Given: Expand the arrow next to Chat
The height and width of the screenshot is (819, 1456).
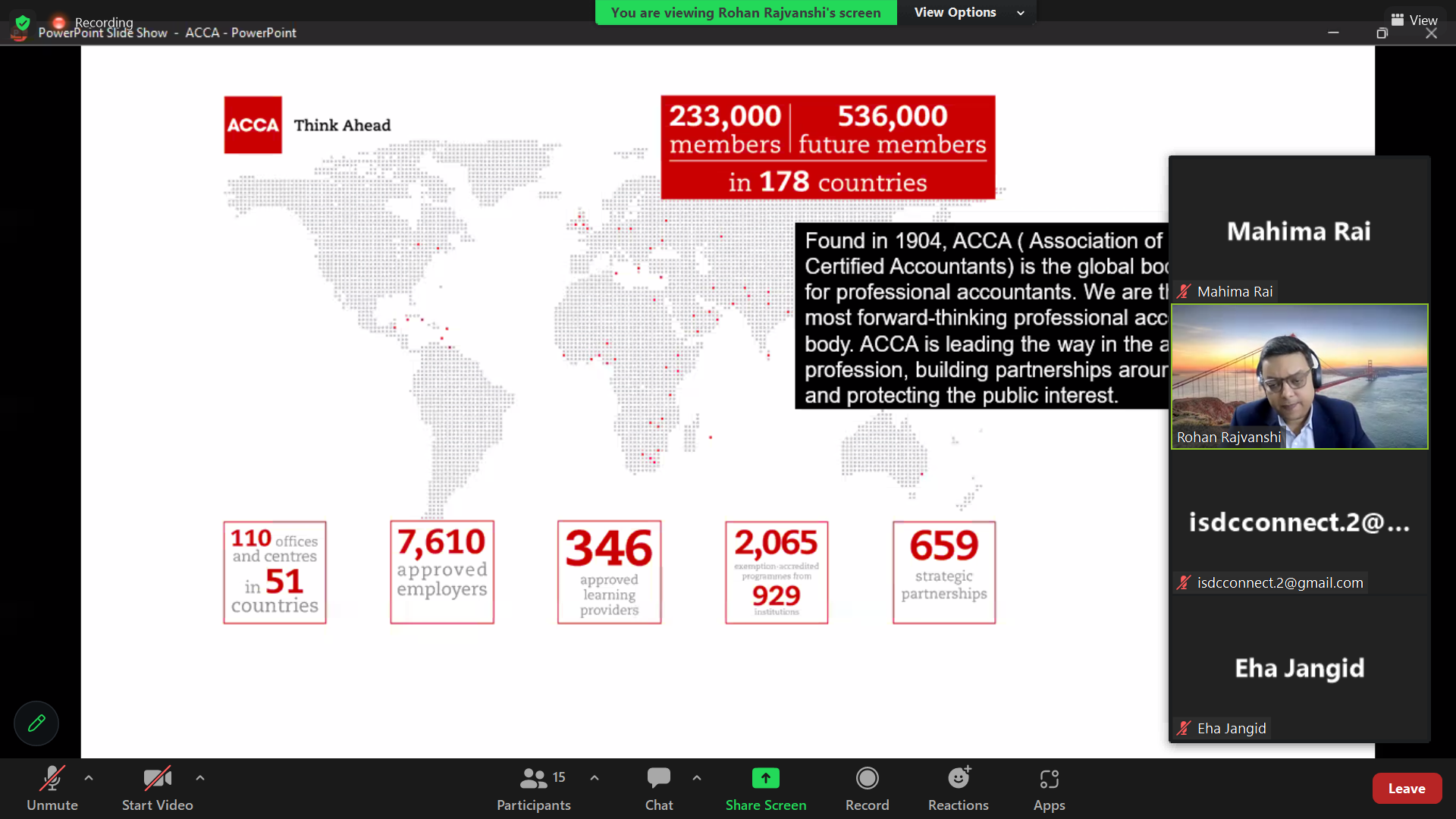Looking at the screenshot, I should pyautogui.click(x=697, y=778).
